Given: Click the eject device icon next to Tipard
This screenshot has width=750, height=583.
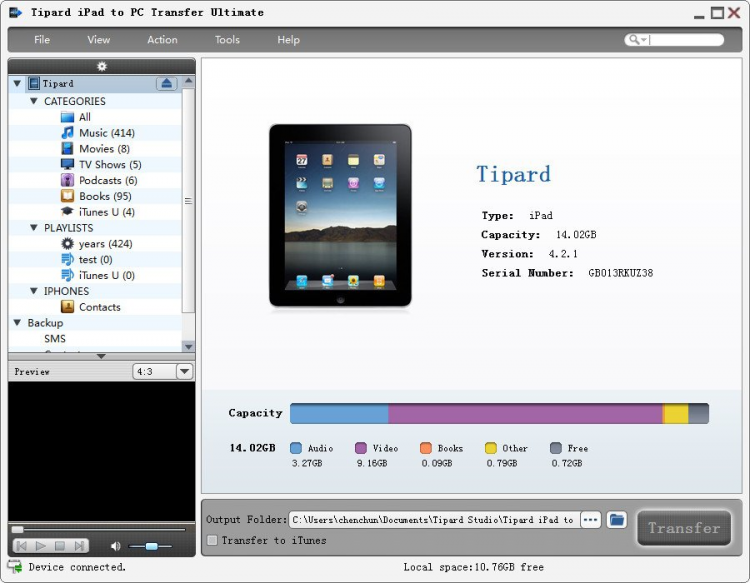Looking at the screenshot, I should (166, 84).
